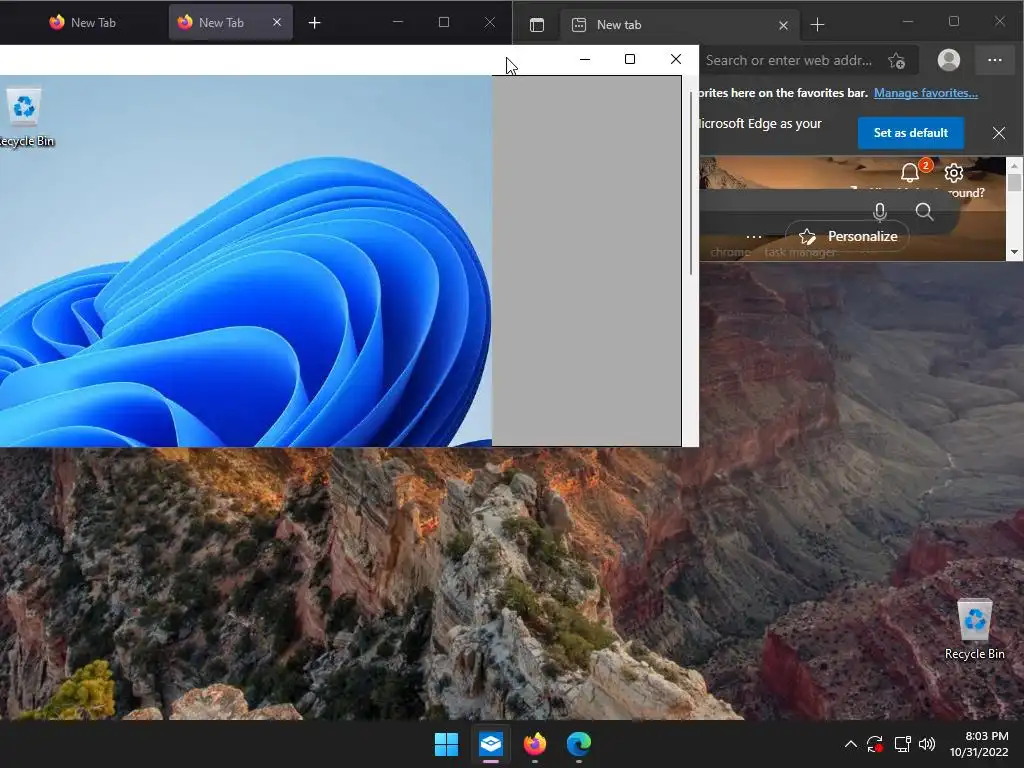Open the Edge profile avatar
1024x768 pixels.
[x=948, y=60]
